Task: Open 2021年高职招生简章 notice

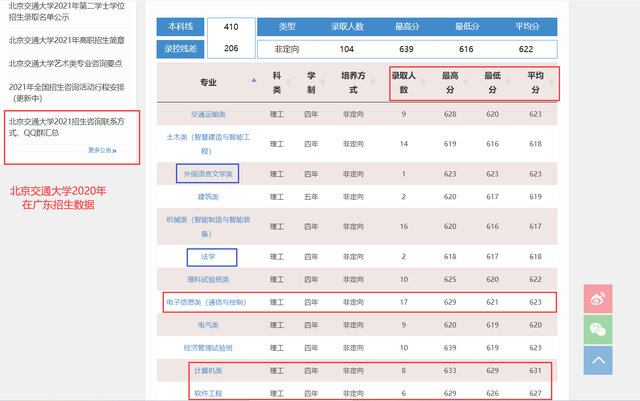Action: [x=67, y=40]
